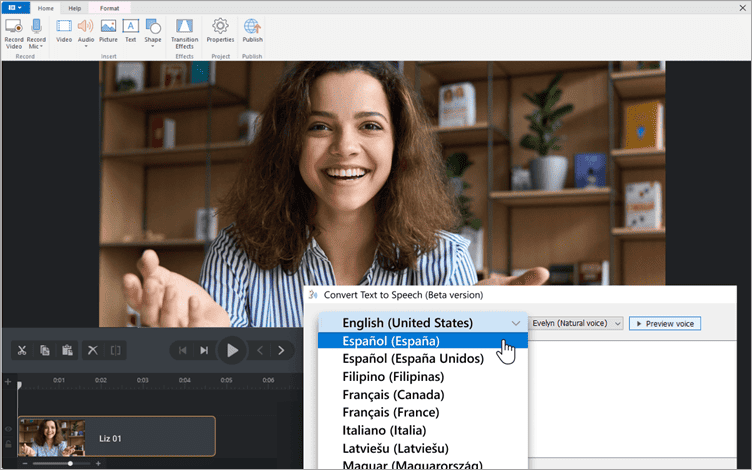Select Español (España) language
Image resolution: width=752 pixels, height=470 pixels.
(422, 341)
